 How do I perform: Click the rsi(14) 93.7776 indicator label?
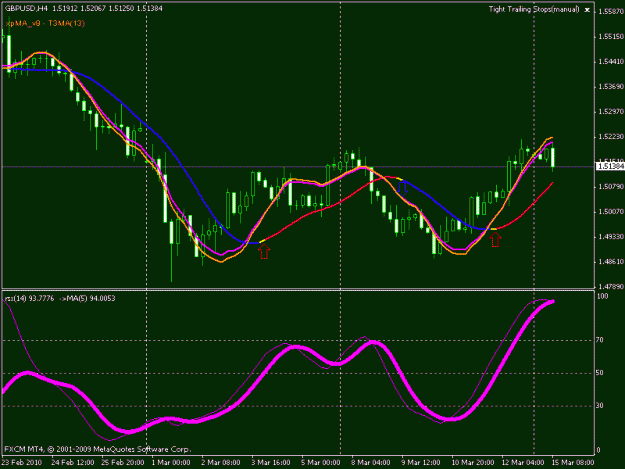[x=29, y=298]
